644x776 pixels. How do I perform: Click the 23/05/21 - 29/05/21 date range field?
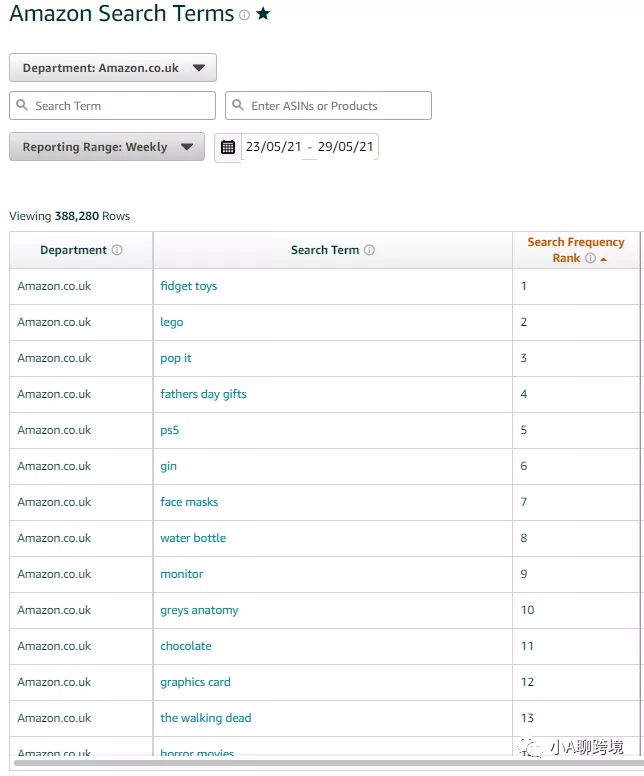[x=309, y=146]
